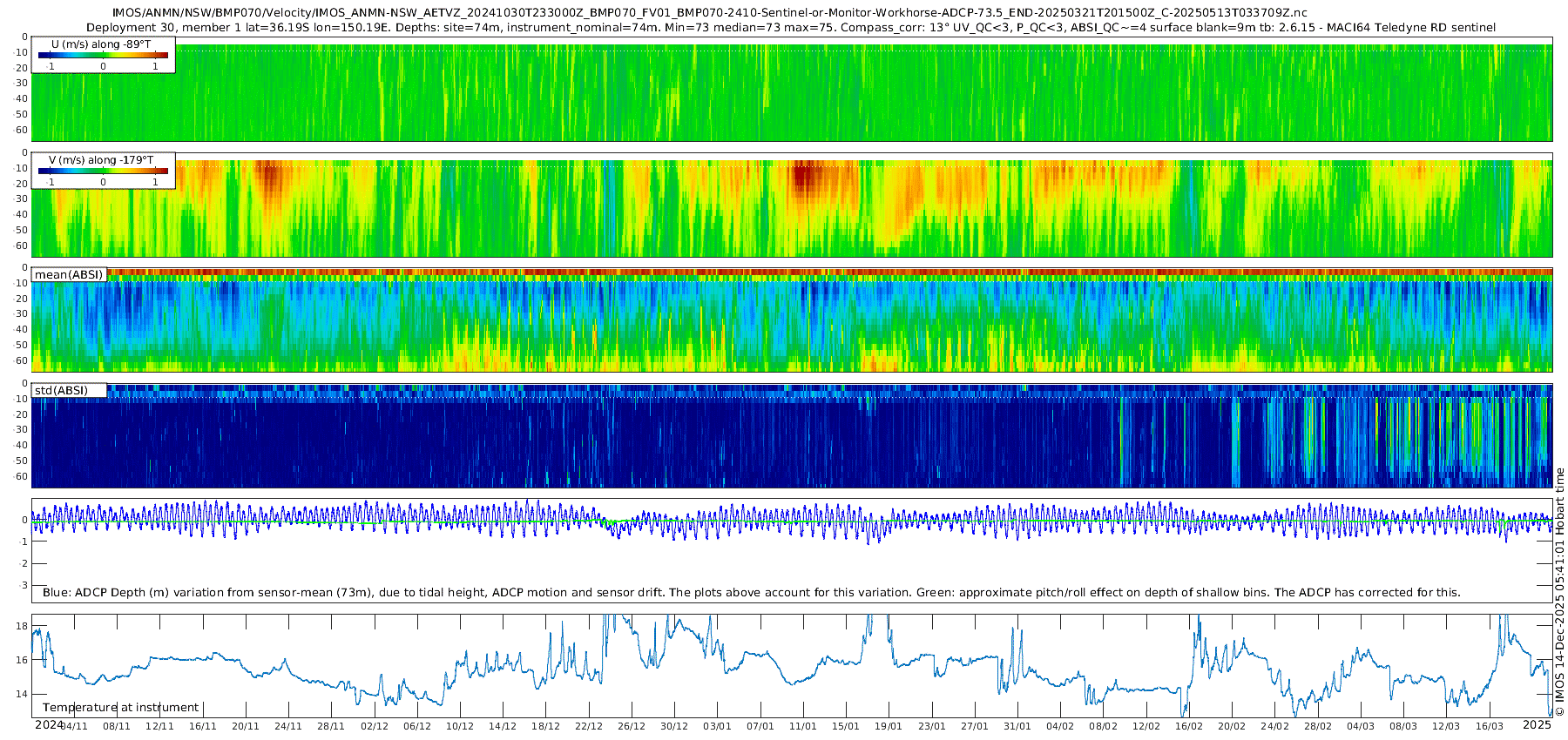Click the 22/12 date tick label
The height and width of the screenshot is (740, 1568).
click(588, 726)
